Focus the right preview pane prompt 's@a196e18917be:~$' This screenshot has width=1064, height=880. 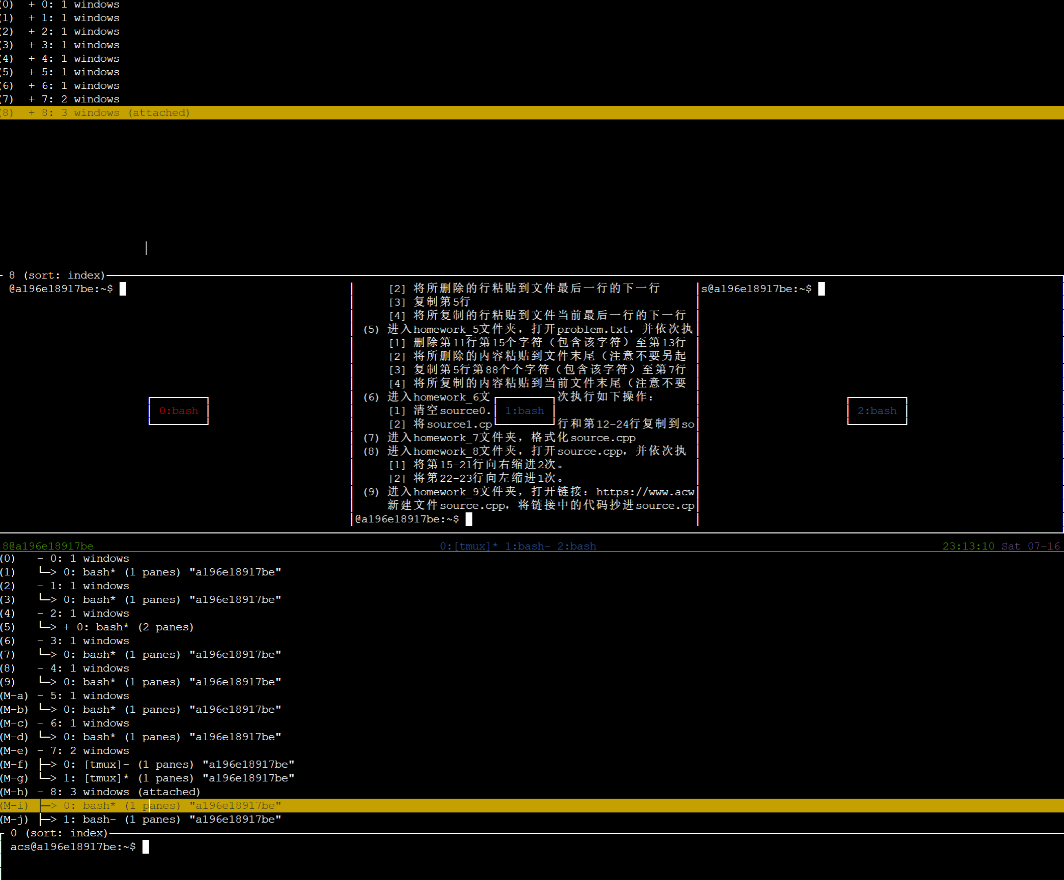pos(756,289)
